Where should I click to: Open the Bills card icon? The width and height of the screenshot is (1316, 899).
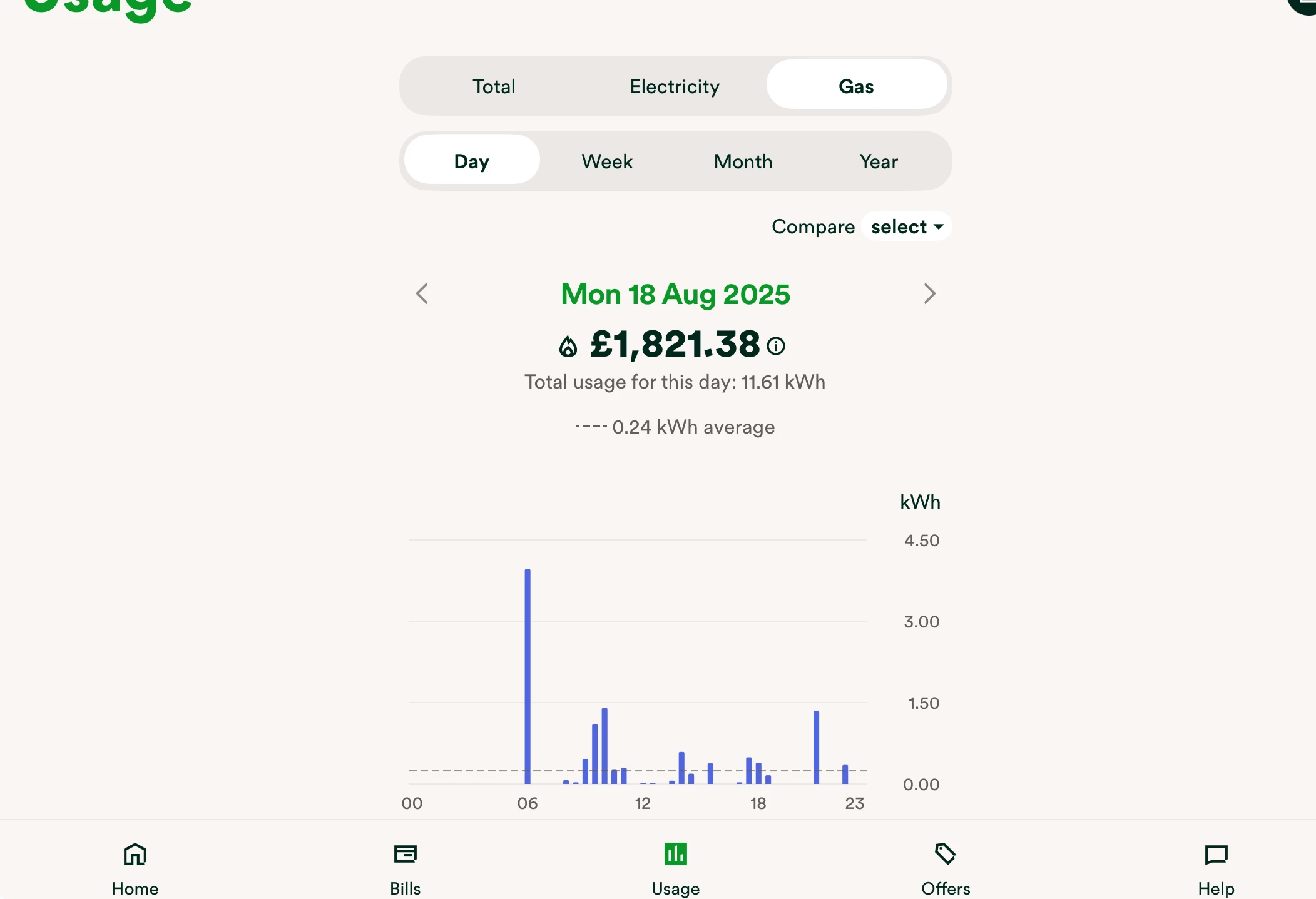click(405, 854)
